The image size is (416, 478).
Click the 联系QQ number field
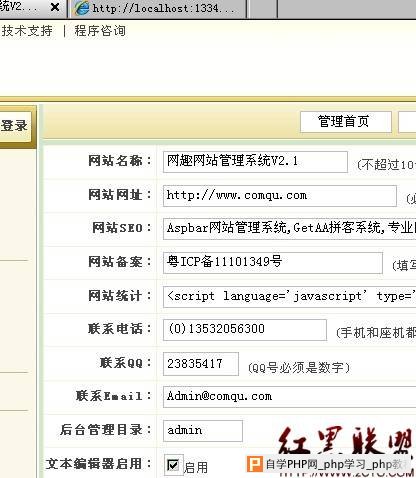(x=201, y=364)
